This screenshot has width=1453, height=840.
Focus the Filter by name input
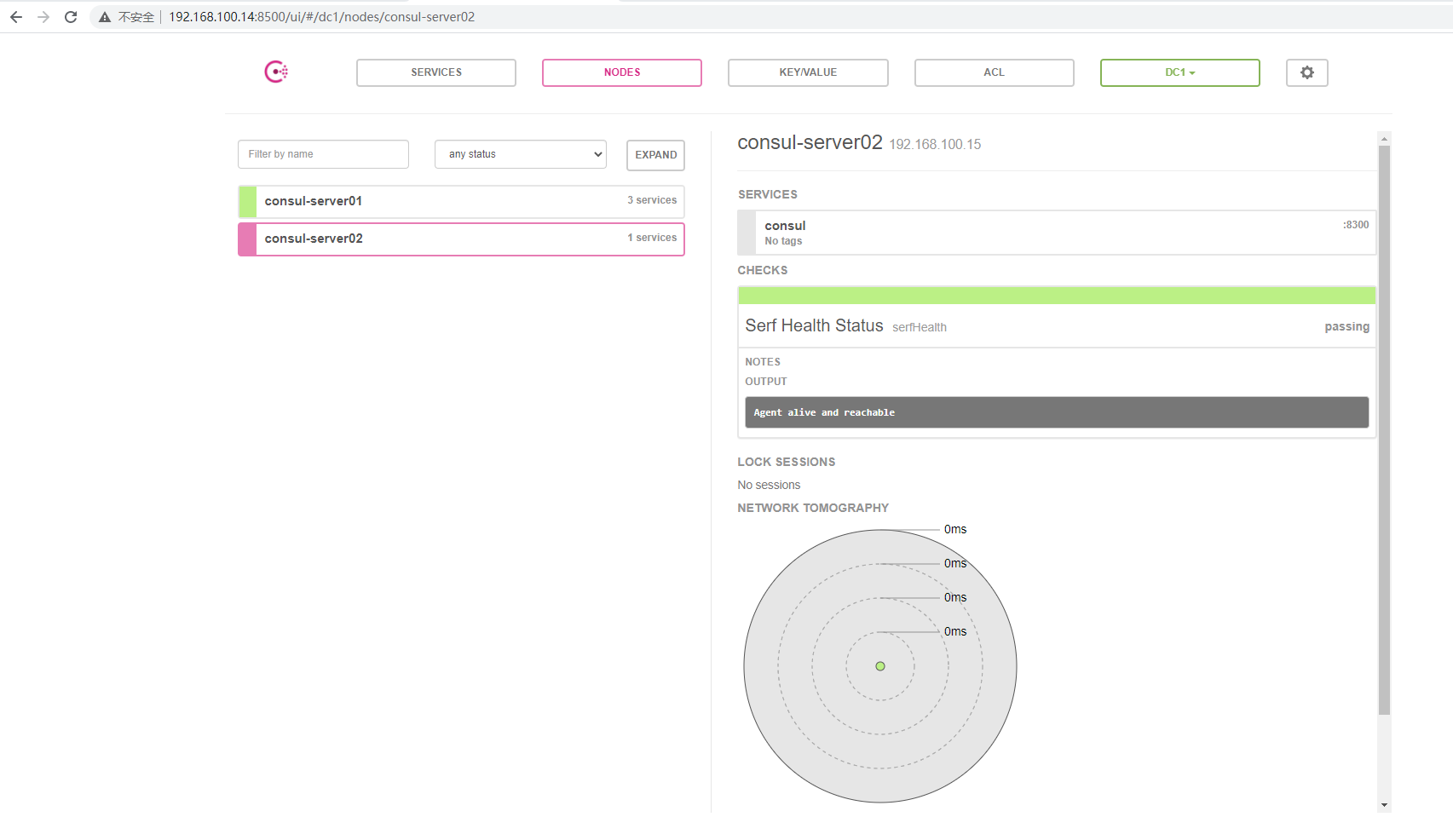(323, 154)
